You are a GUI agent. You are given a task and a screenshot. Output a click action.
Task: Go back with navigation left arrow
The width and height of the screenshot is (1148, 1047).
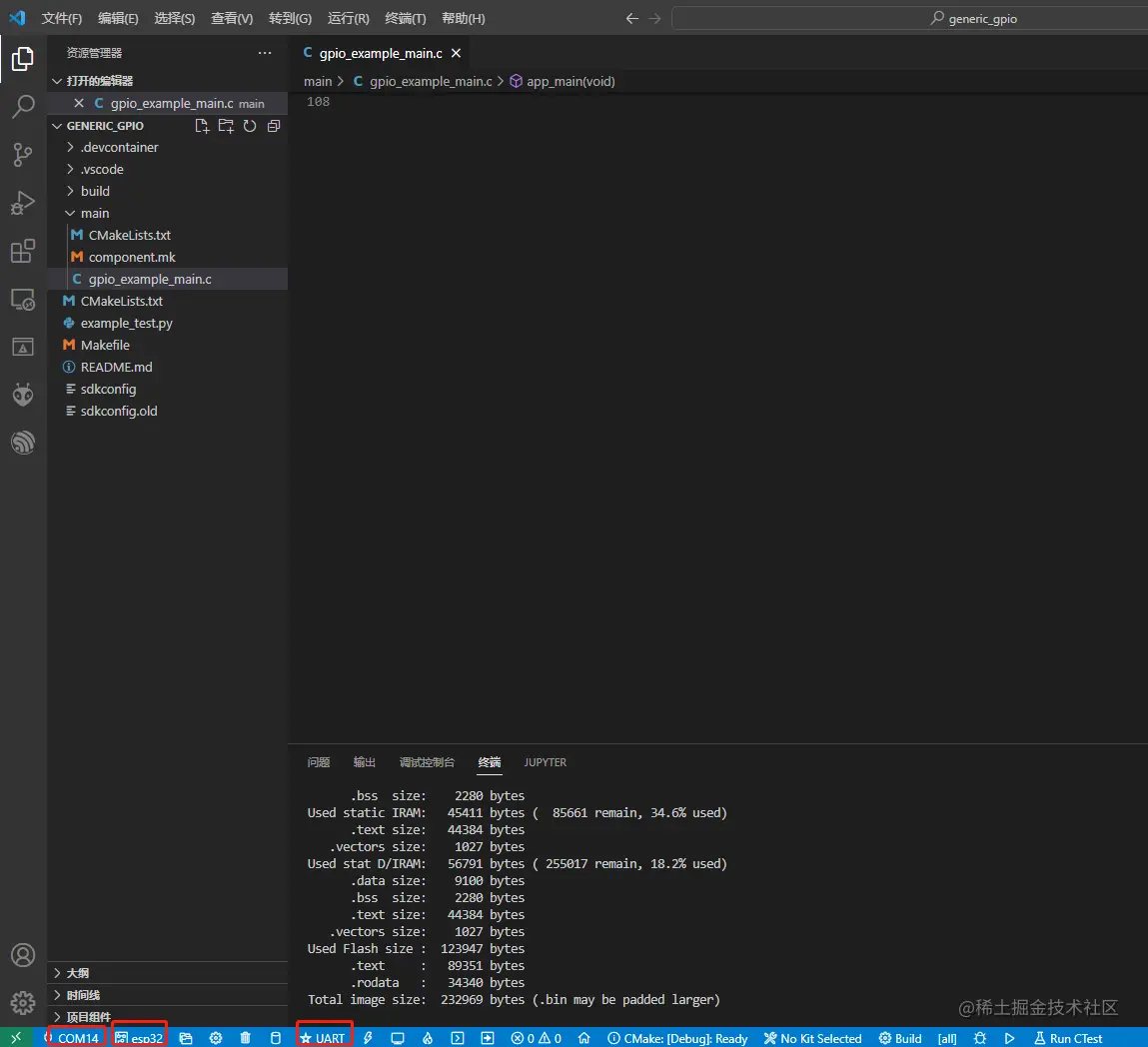click(631, 18)
